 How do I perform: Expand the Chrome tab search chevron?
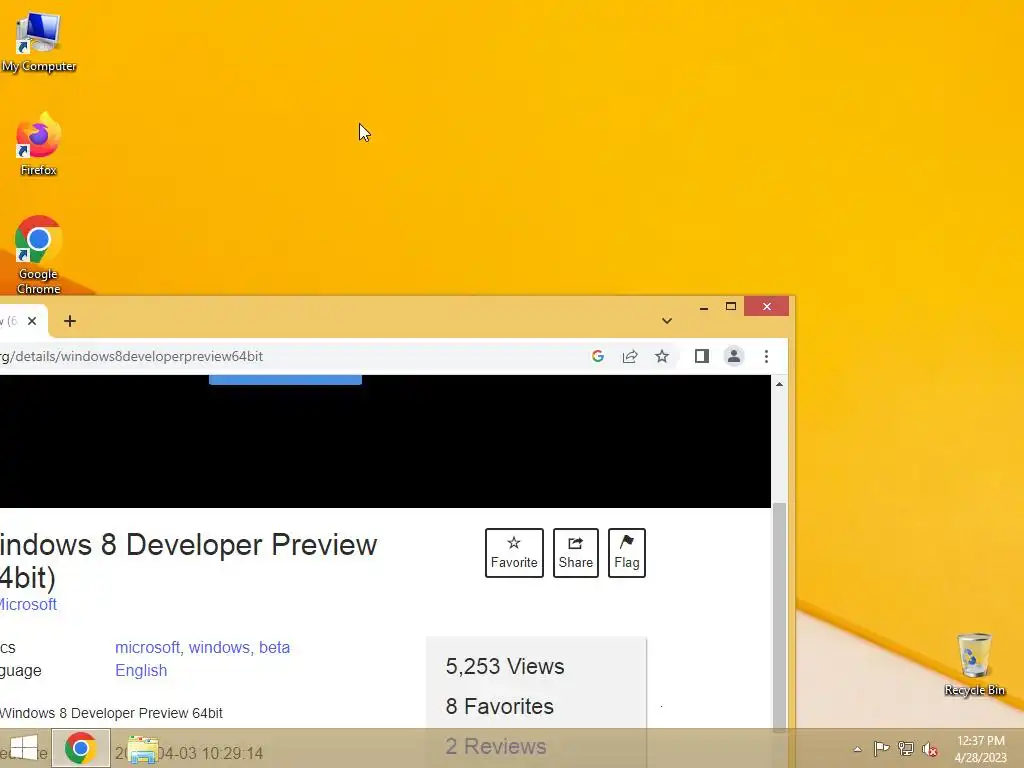(666, 321)
